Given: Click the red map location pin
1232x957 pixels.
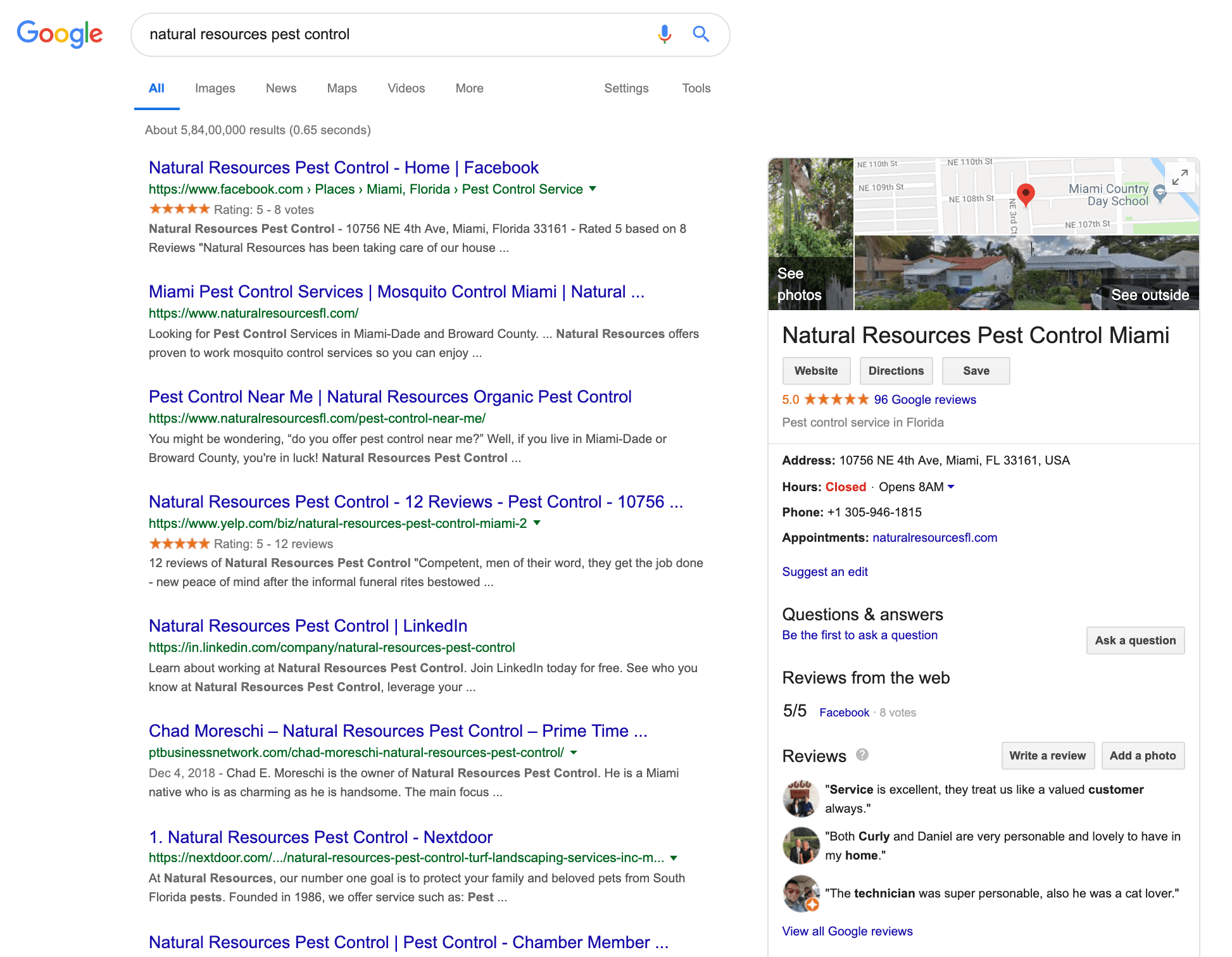Looking at the screenshot, I should (1026, 194).
